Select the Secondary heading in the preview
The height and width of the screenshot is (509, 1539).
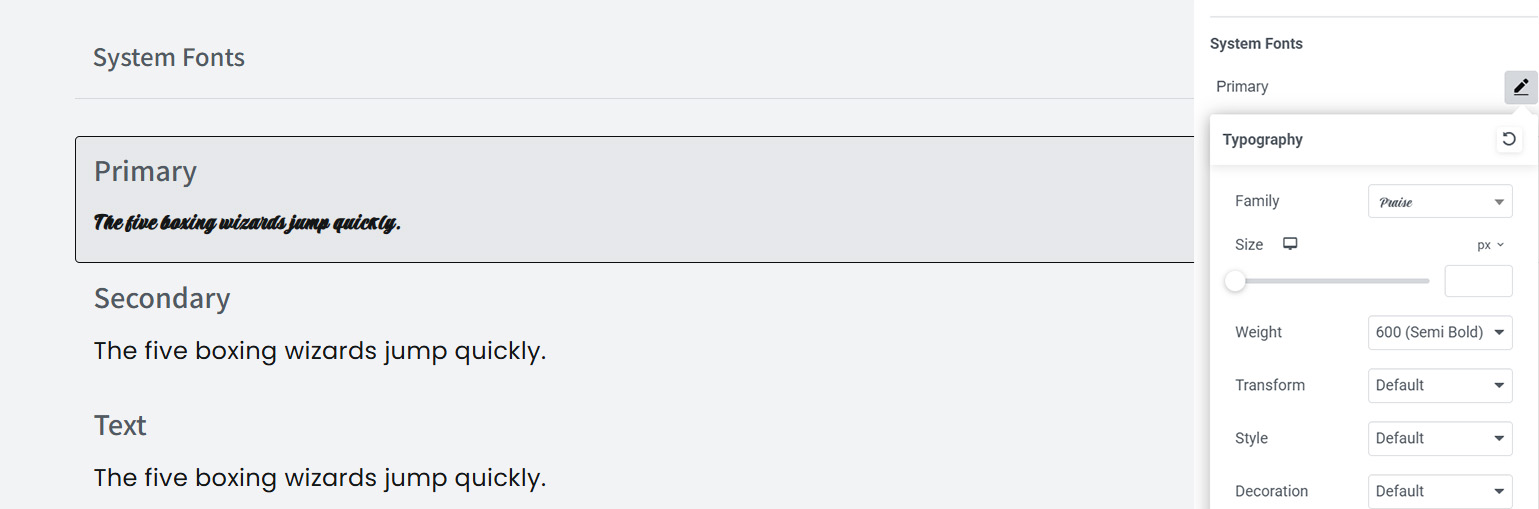pyautogui.click(x=162, y=298)
